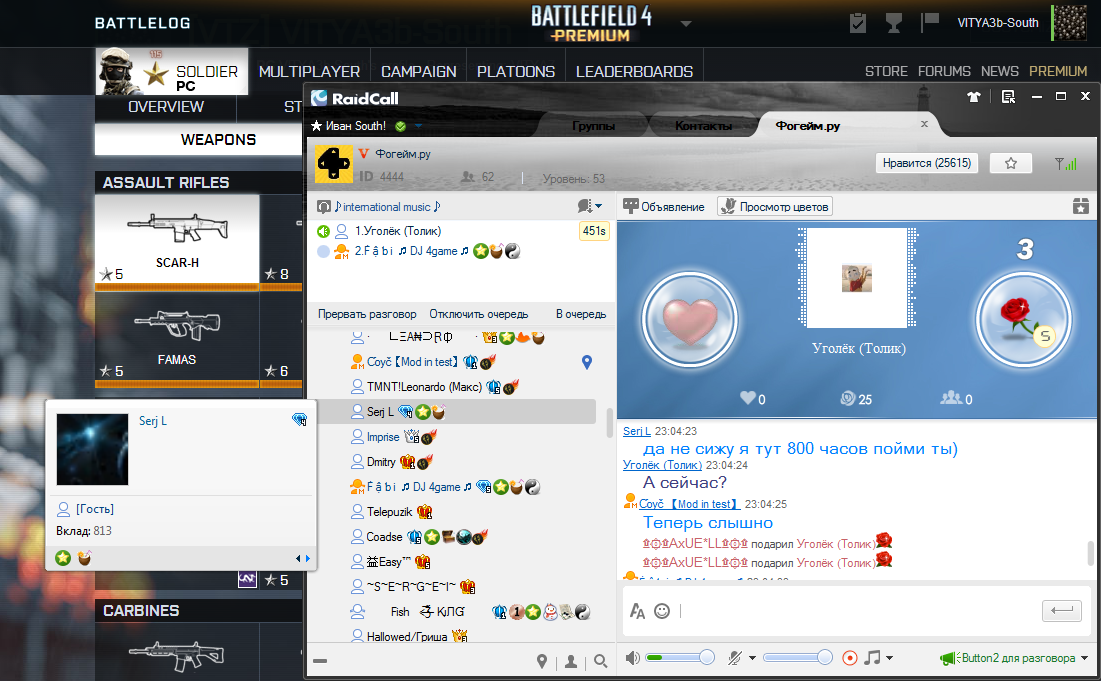This screenshot has height=681, width=1101.
Task: Open the emoji smiley picker
Action: [662, 611]
